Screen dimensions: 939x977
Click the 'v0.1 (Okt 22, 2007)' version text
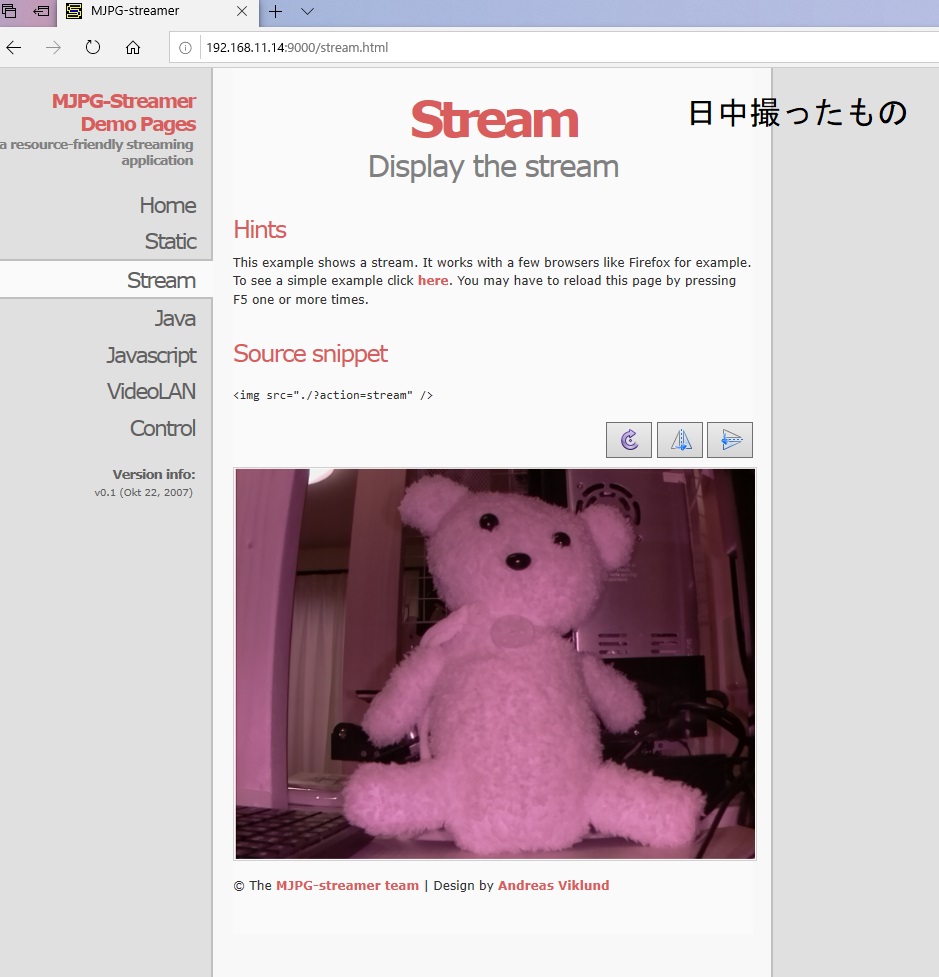tap(143, 492)
